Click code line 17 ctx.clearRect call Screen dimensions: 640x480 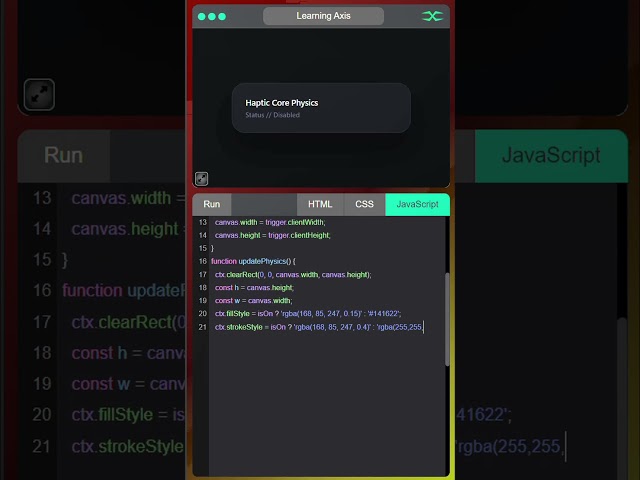click(293, 275)
